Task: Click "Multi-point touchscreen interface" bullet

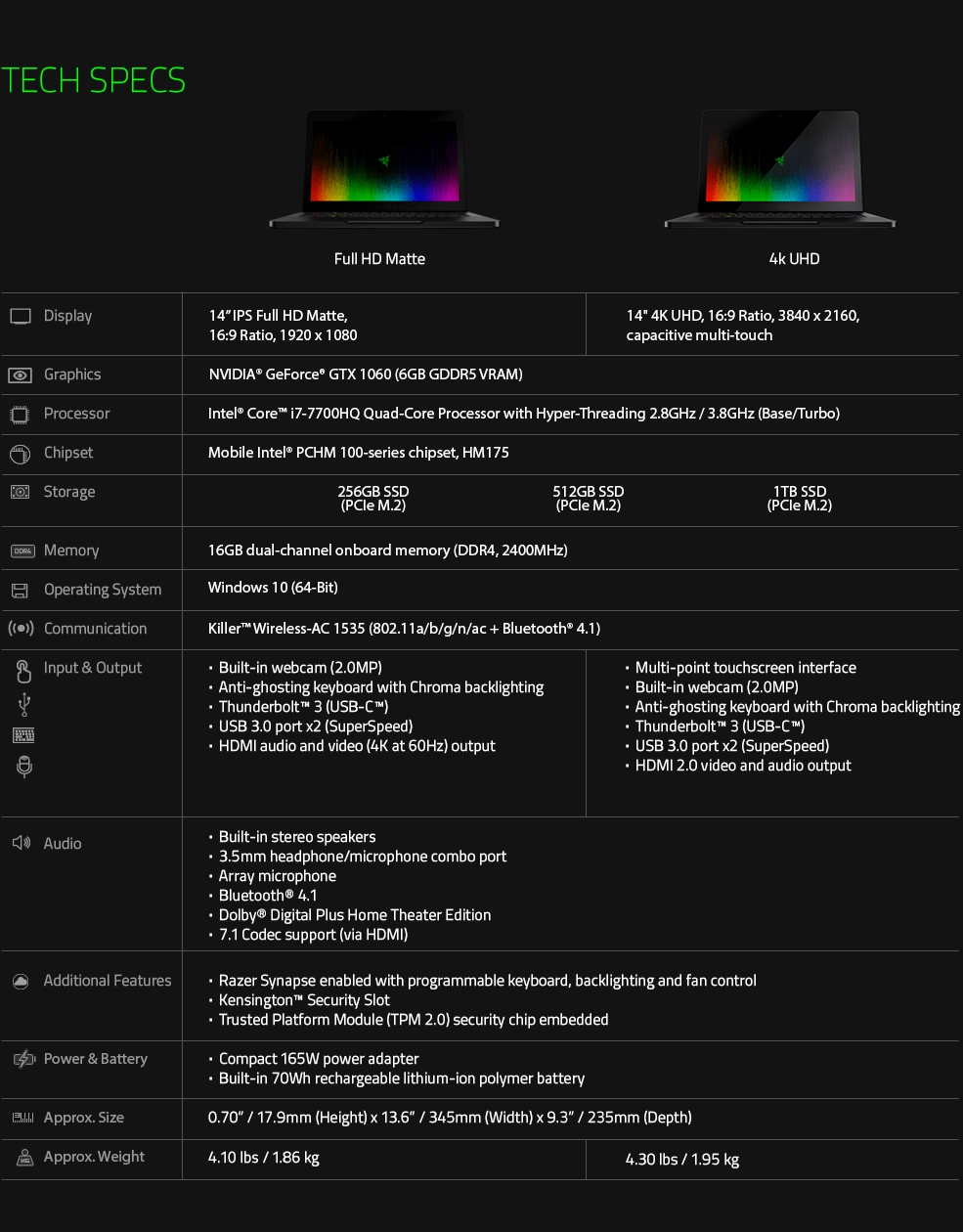Action: (746, 668)
